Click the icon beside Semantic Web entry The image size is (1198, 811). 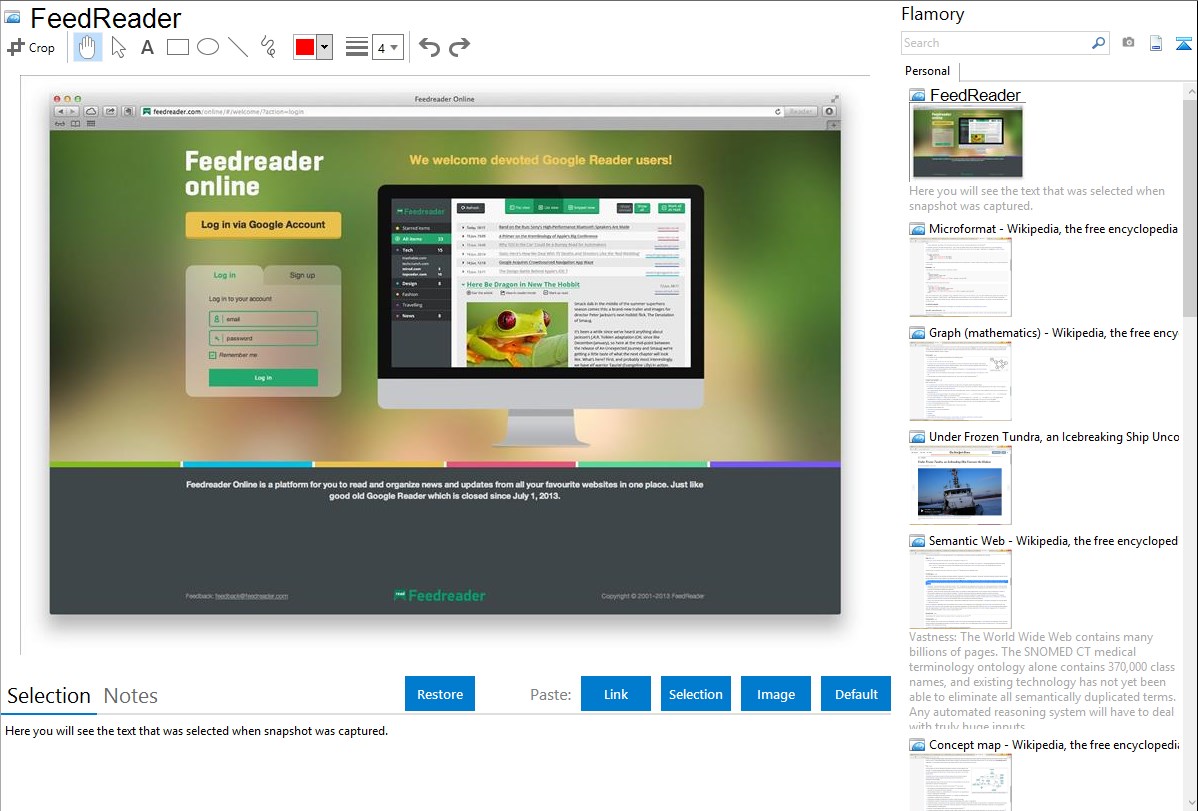[x=918, y=540]
